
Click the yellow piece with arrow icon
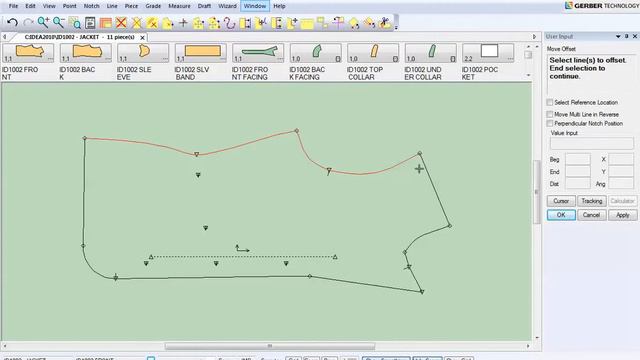(x=167, y=23)
